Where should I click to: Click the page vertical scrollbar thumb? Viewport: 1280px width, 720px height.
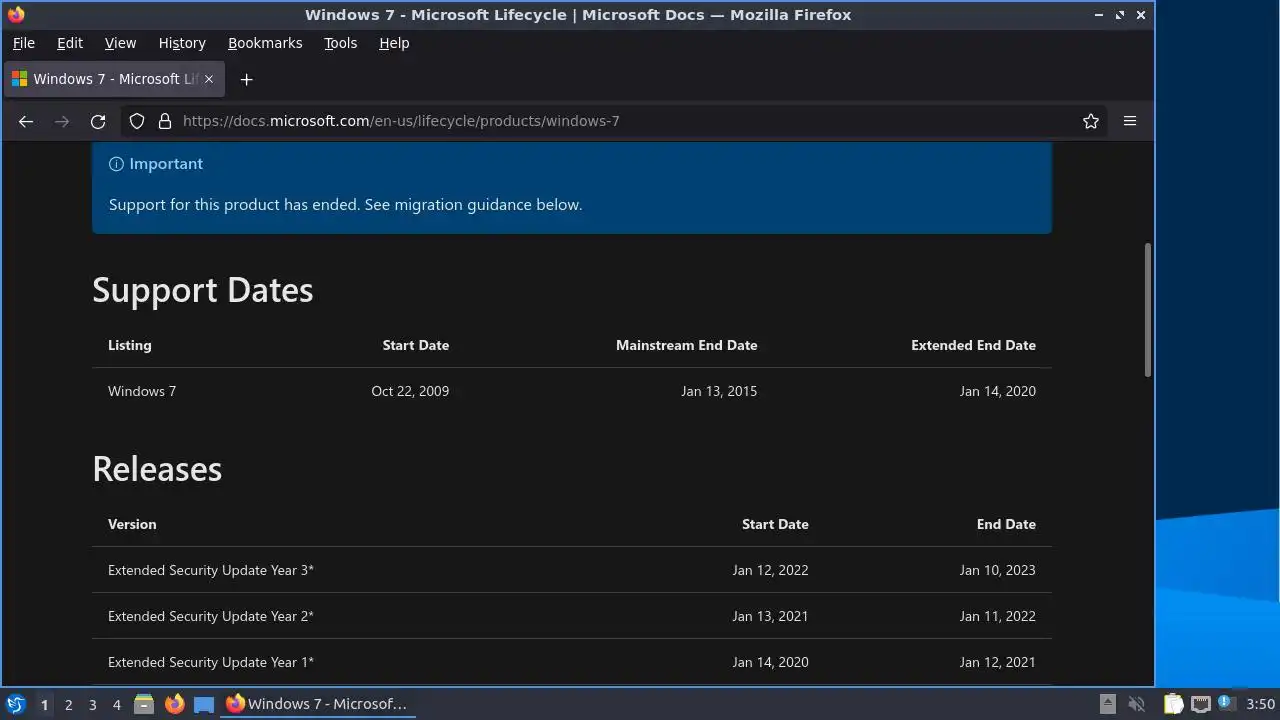tap(1148, 310)
